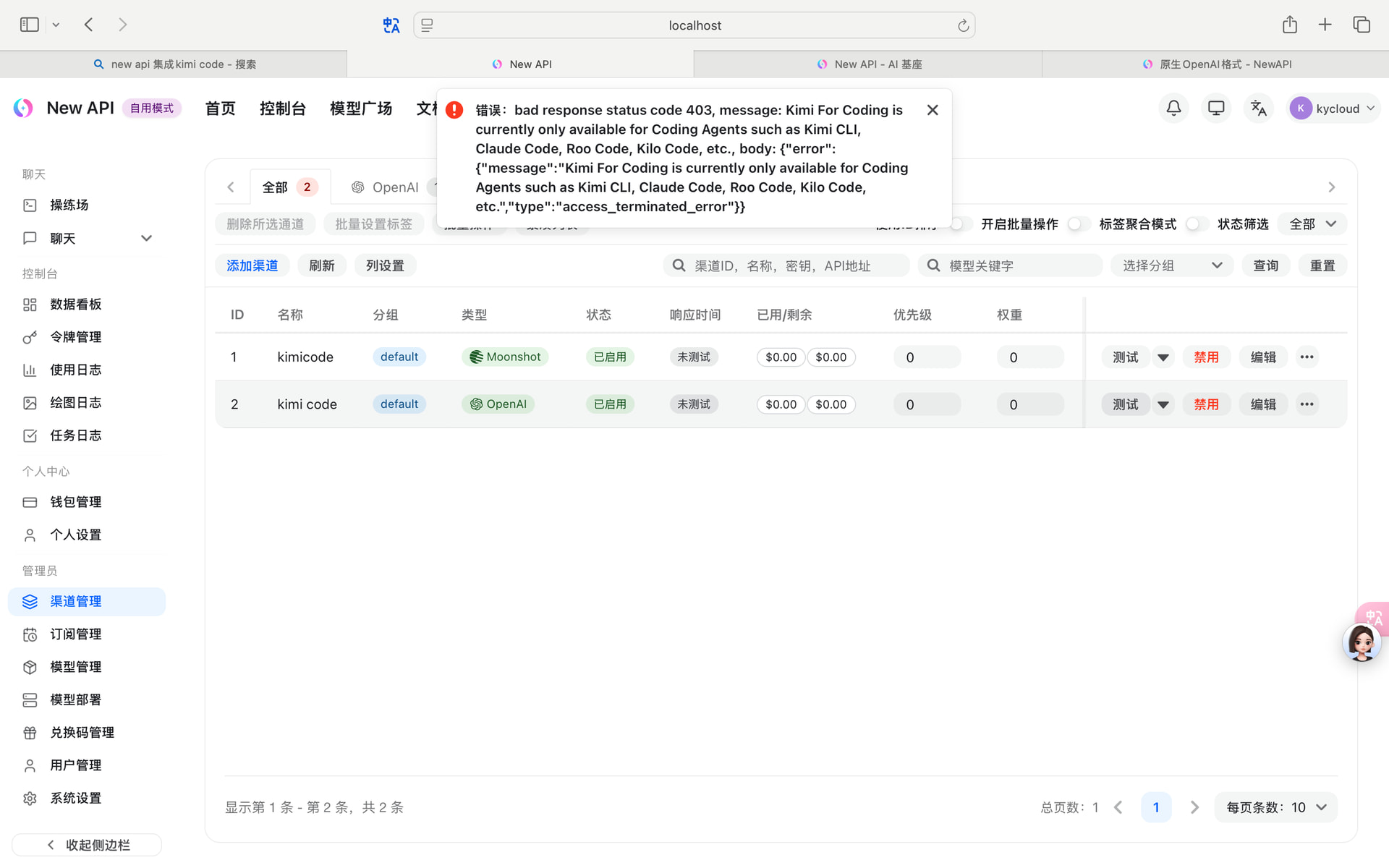Toggle the switch left of 开启批量操作

click(x=960, y=224)
